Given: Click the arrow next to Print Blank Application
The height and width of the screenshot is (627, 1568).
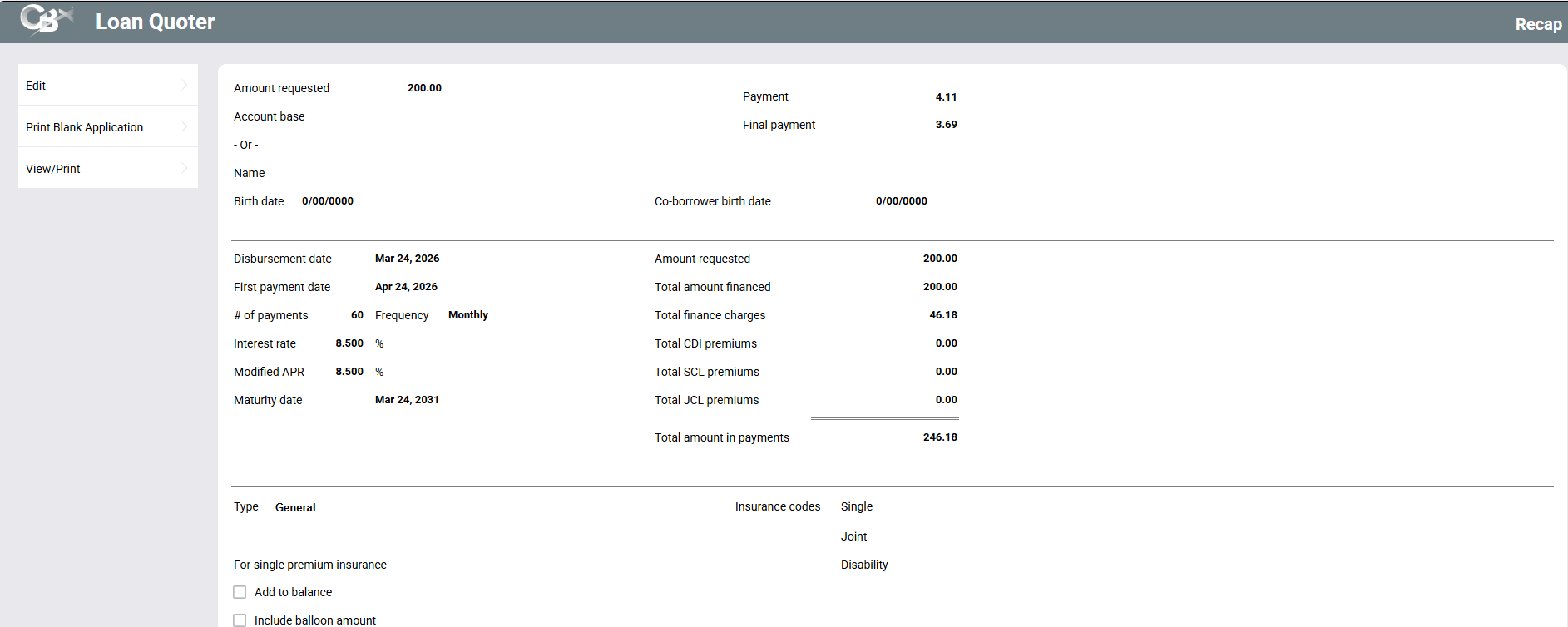Looking at the screenshot, I should pos(185,126).
